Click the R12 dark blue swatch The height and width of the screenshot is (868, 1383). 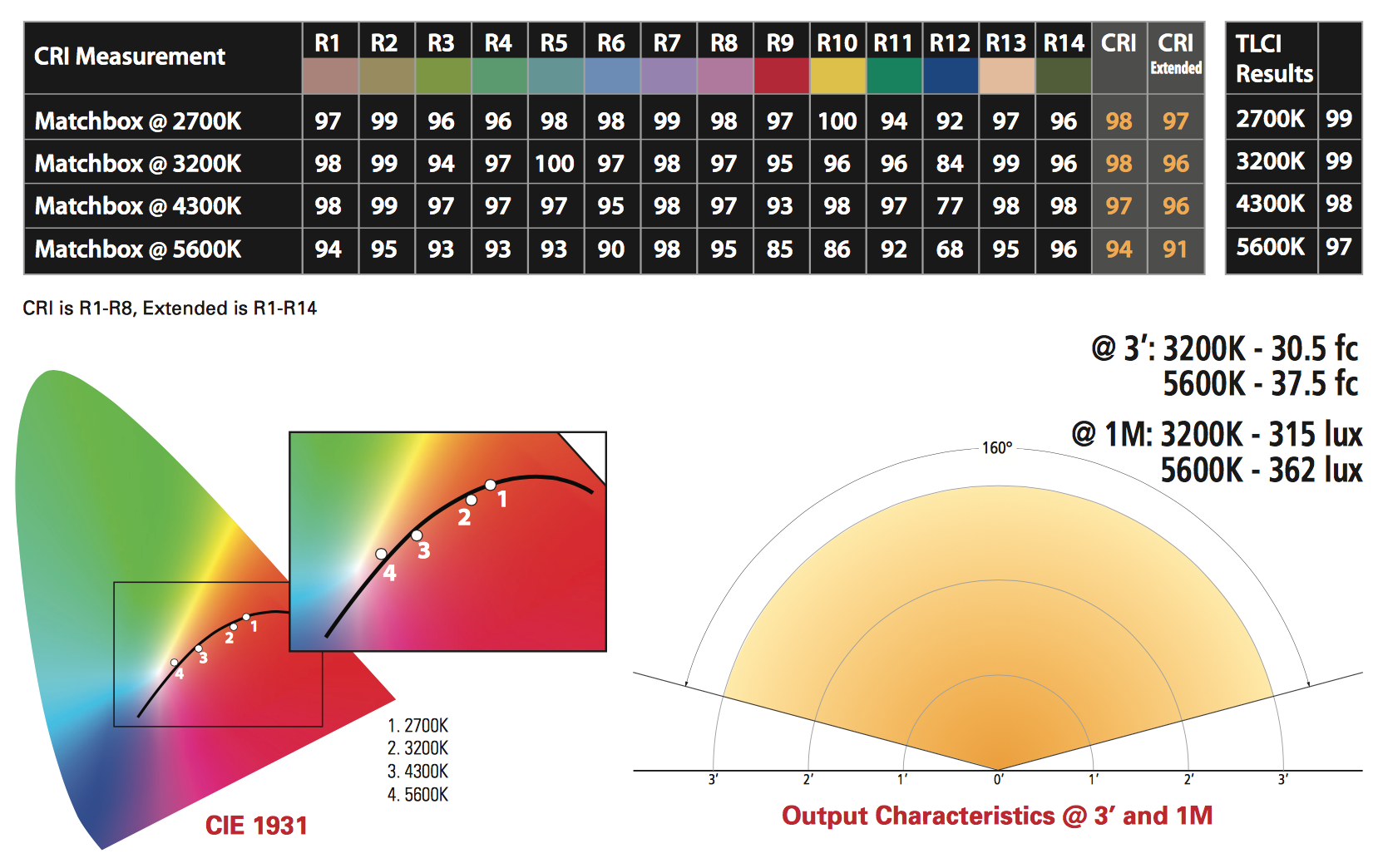[x=951, y=76]
